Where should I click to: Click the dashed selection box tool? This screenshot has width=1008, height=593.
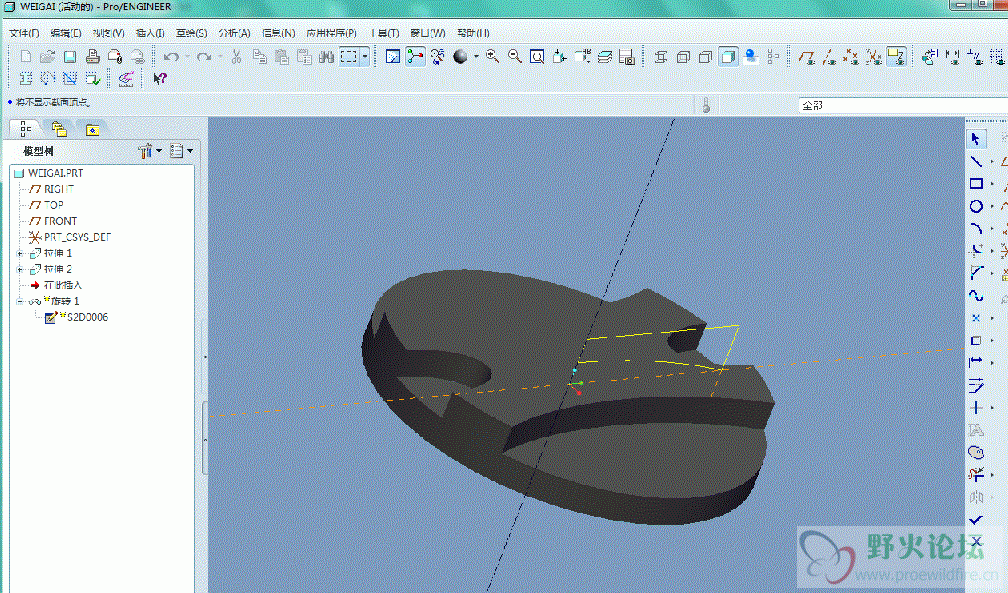[349, 57]
